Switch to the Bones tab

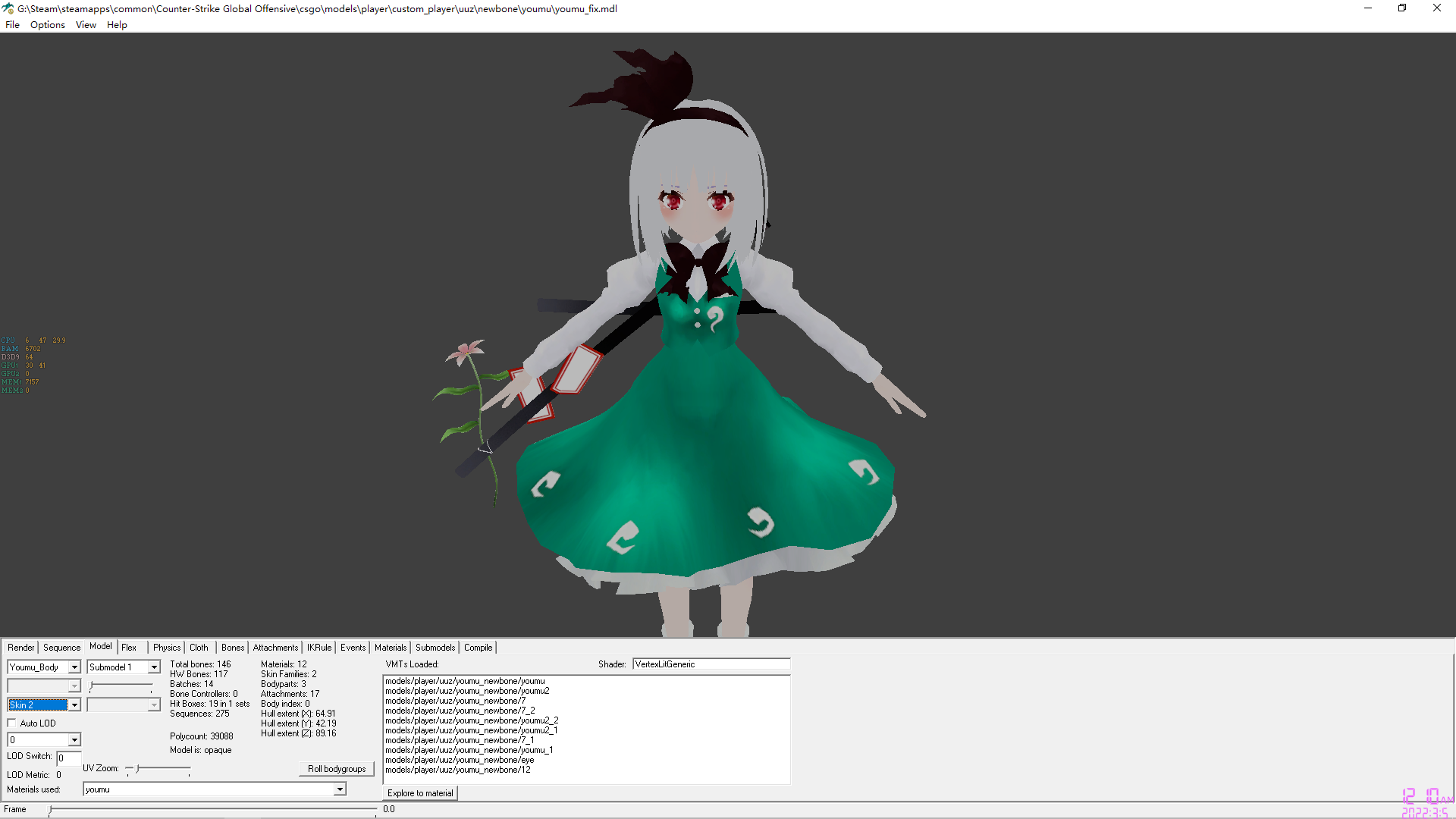pos(233,648)
